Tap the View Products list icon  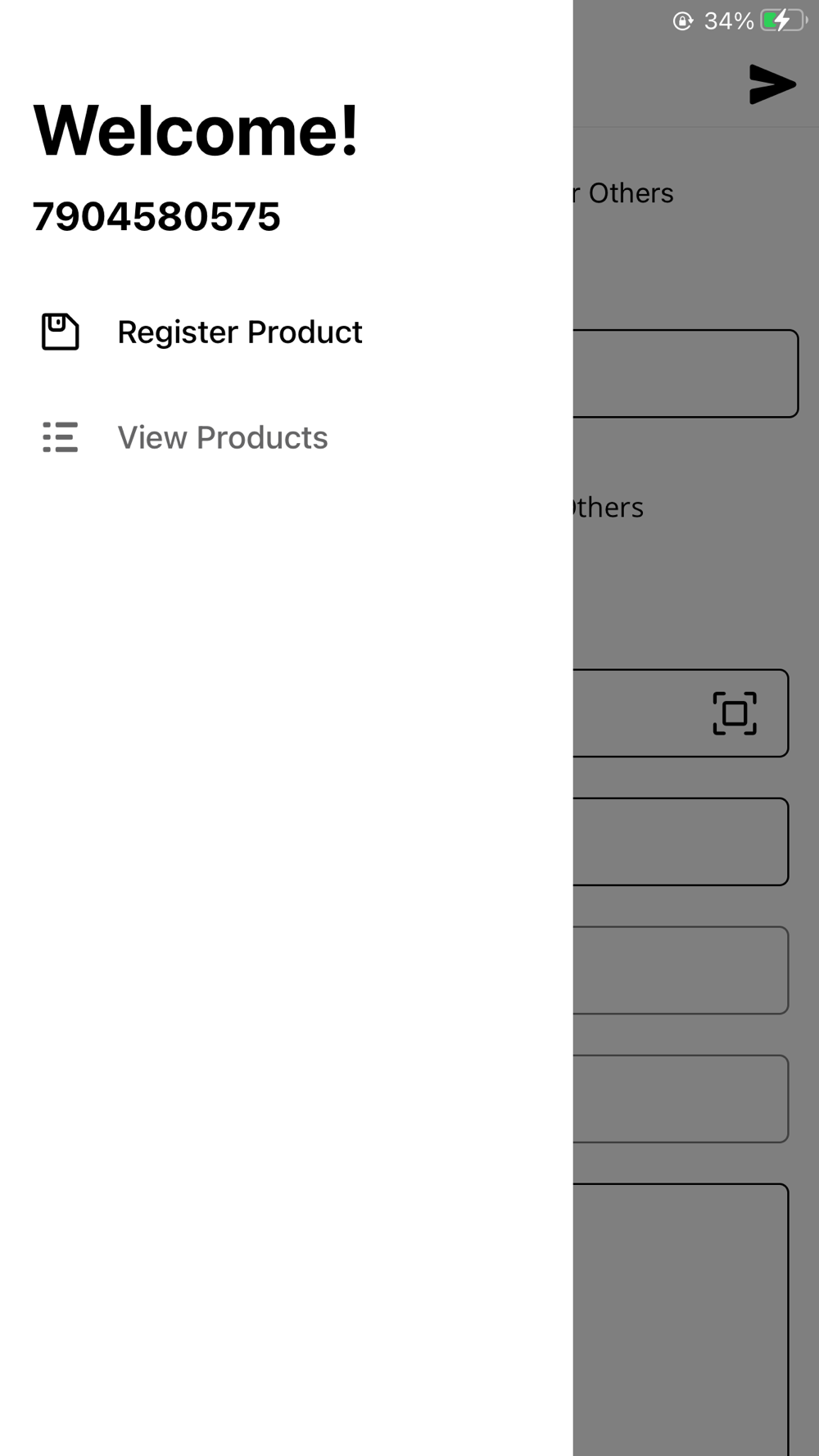click(x=60, y=437)
